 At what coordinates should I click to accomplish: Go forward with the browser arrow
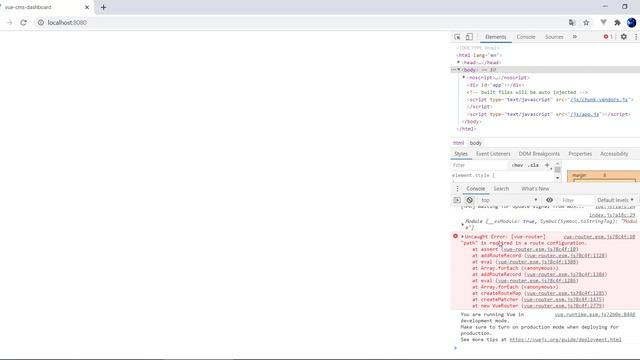(x=9, y=22)
